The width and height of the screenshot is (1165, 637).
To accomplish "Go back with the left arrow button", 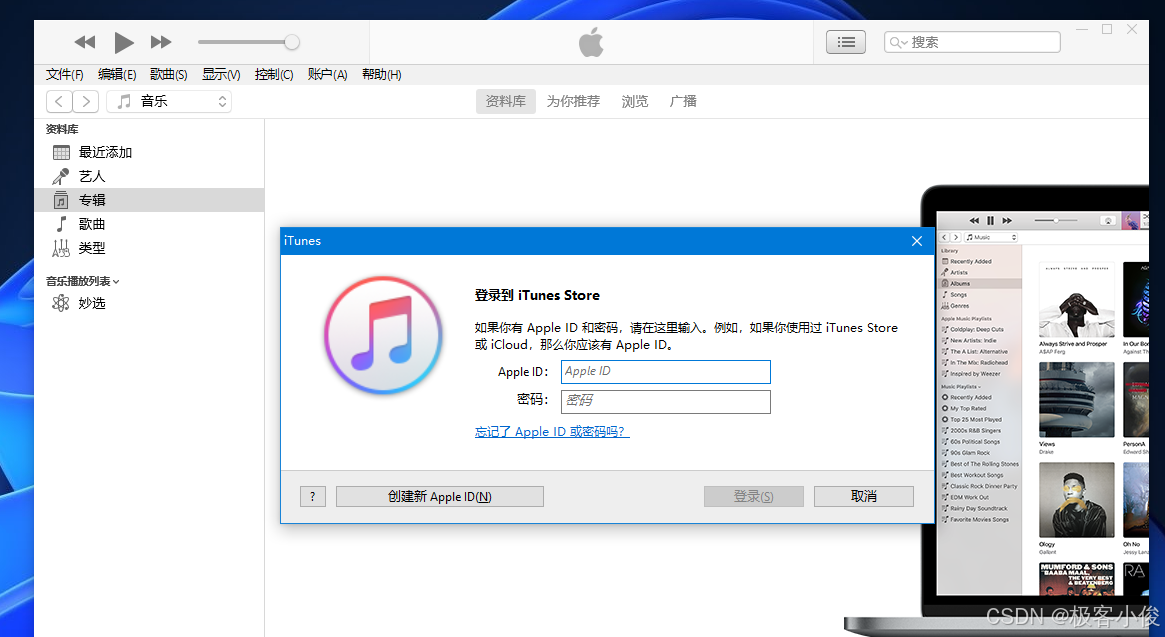I will pos(59,101).
